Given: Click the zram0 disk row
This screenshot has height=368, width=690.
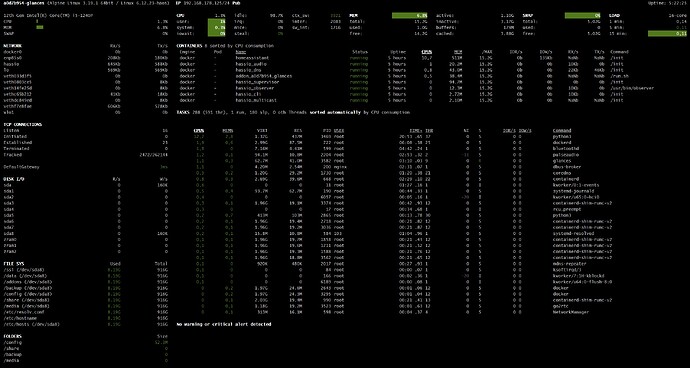Looking at the screenshot, I should tap(85, 239).
